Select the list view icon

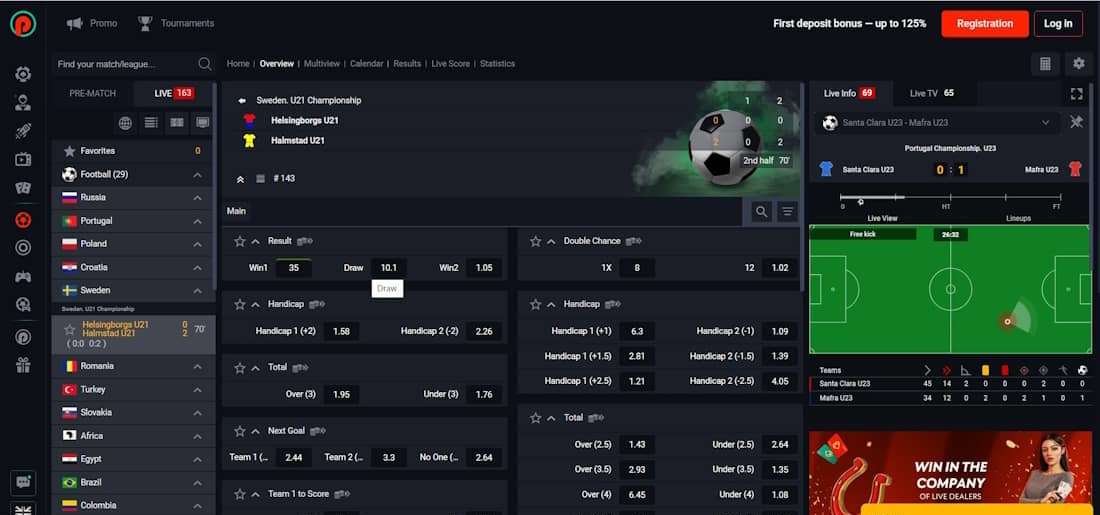[x=151, y=123]
